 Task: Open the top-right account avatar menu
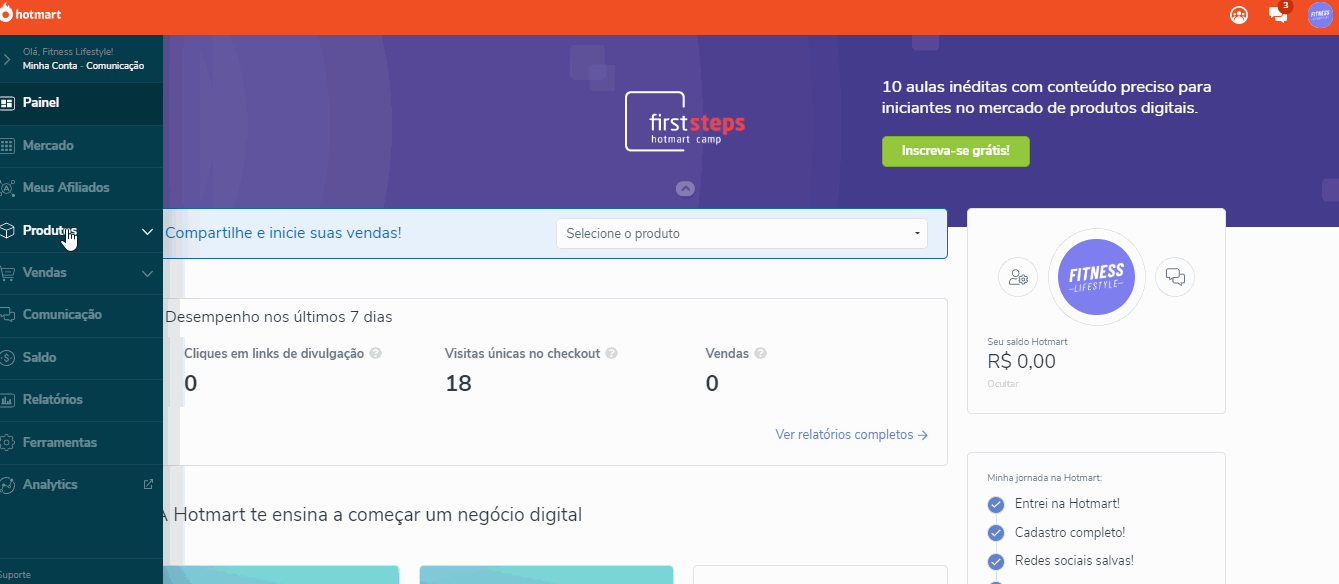point(1320,15)
